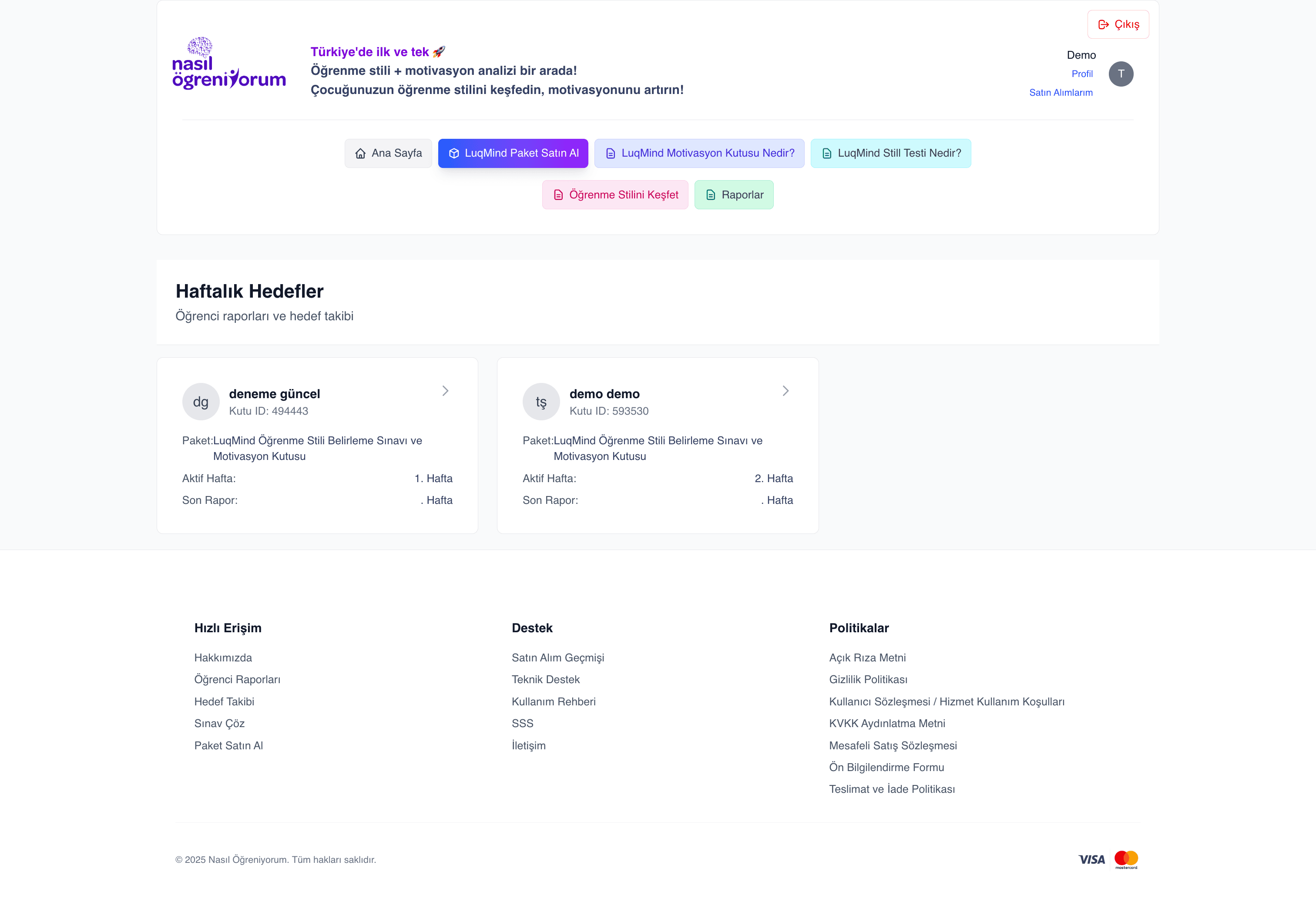The image size is (1316, 909).
Task: Open Teknik Destek in footer
Action: tap(546, 680)
